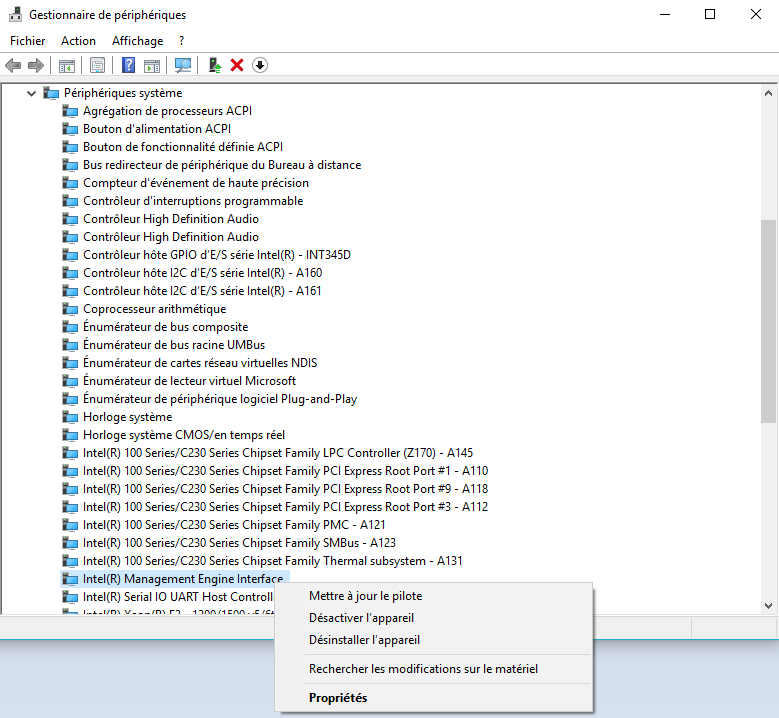Screen dimensions: 779x718
Task: Choose Mettre à jour le pilote
Action: (x=365, y=596)
